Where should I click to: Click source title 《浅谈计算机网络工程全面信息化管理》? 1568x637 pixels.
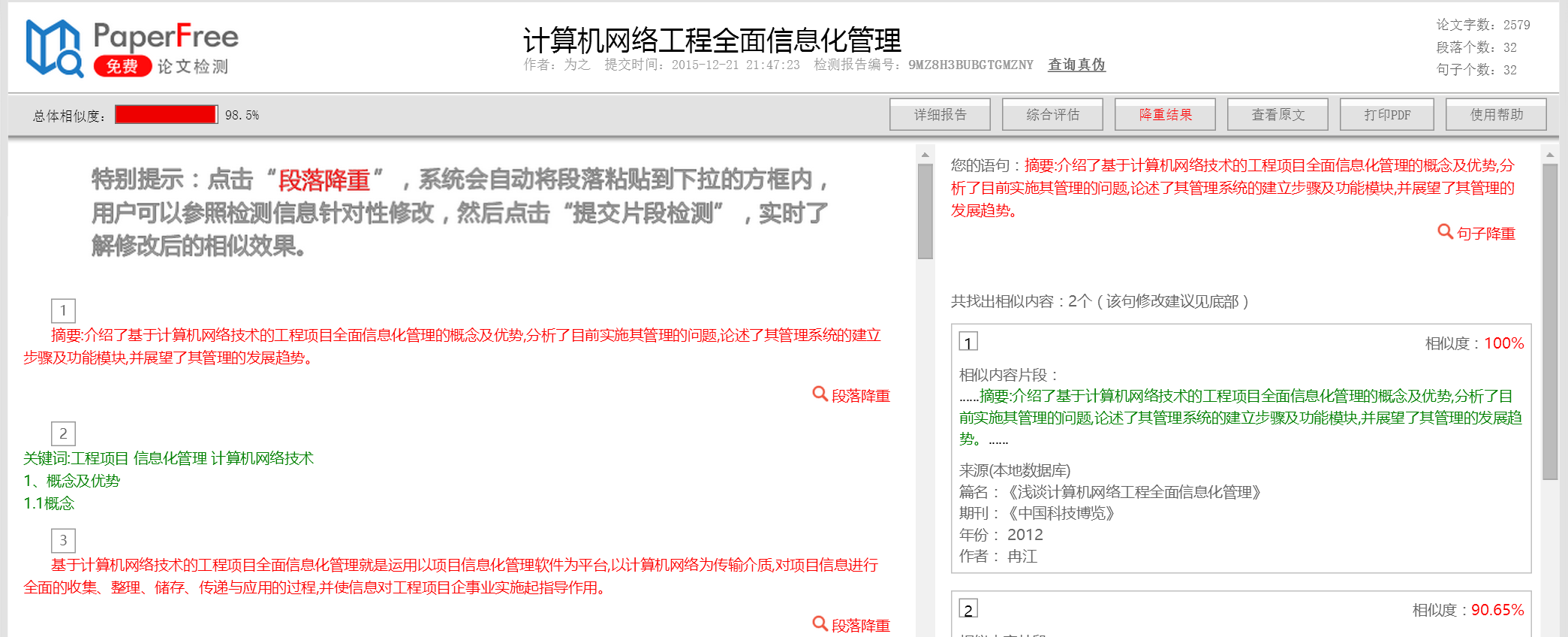1133,492
